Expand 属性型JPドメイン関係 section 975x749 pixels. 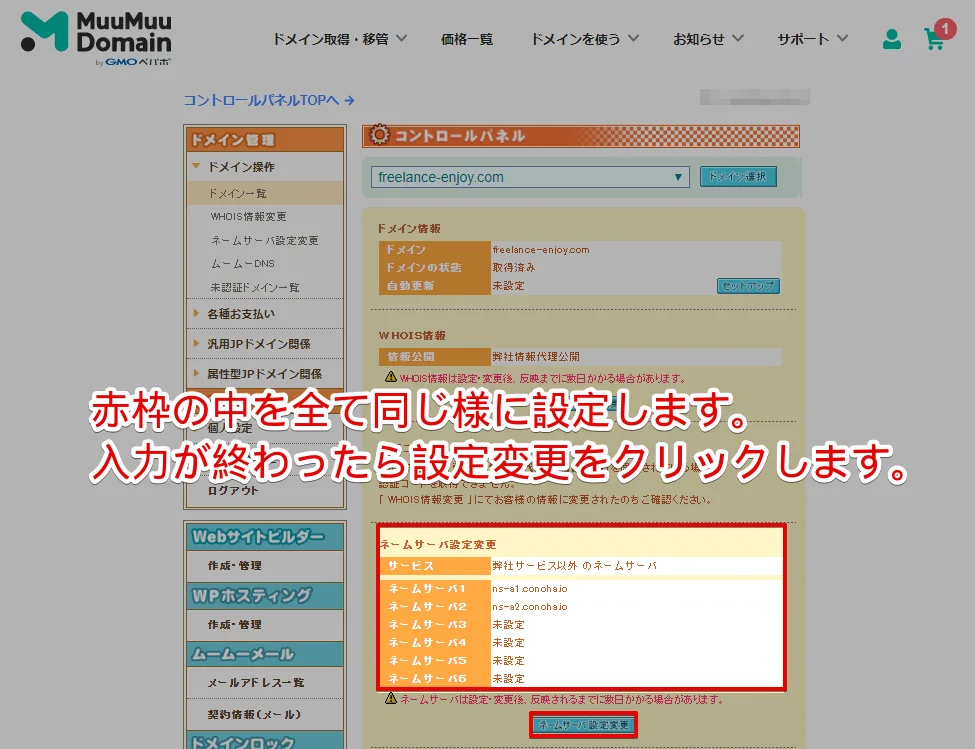click(x=264, y=374)
